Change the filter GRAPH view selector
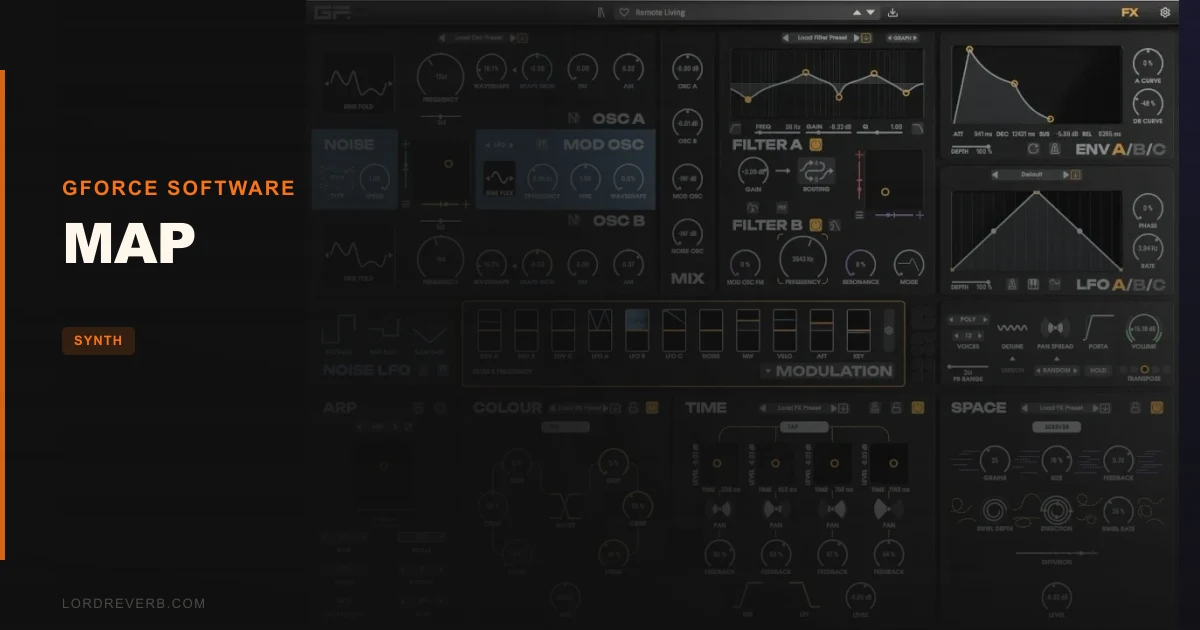1200x630 pixels. coord(901,38)
